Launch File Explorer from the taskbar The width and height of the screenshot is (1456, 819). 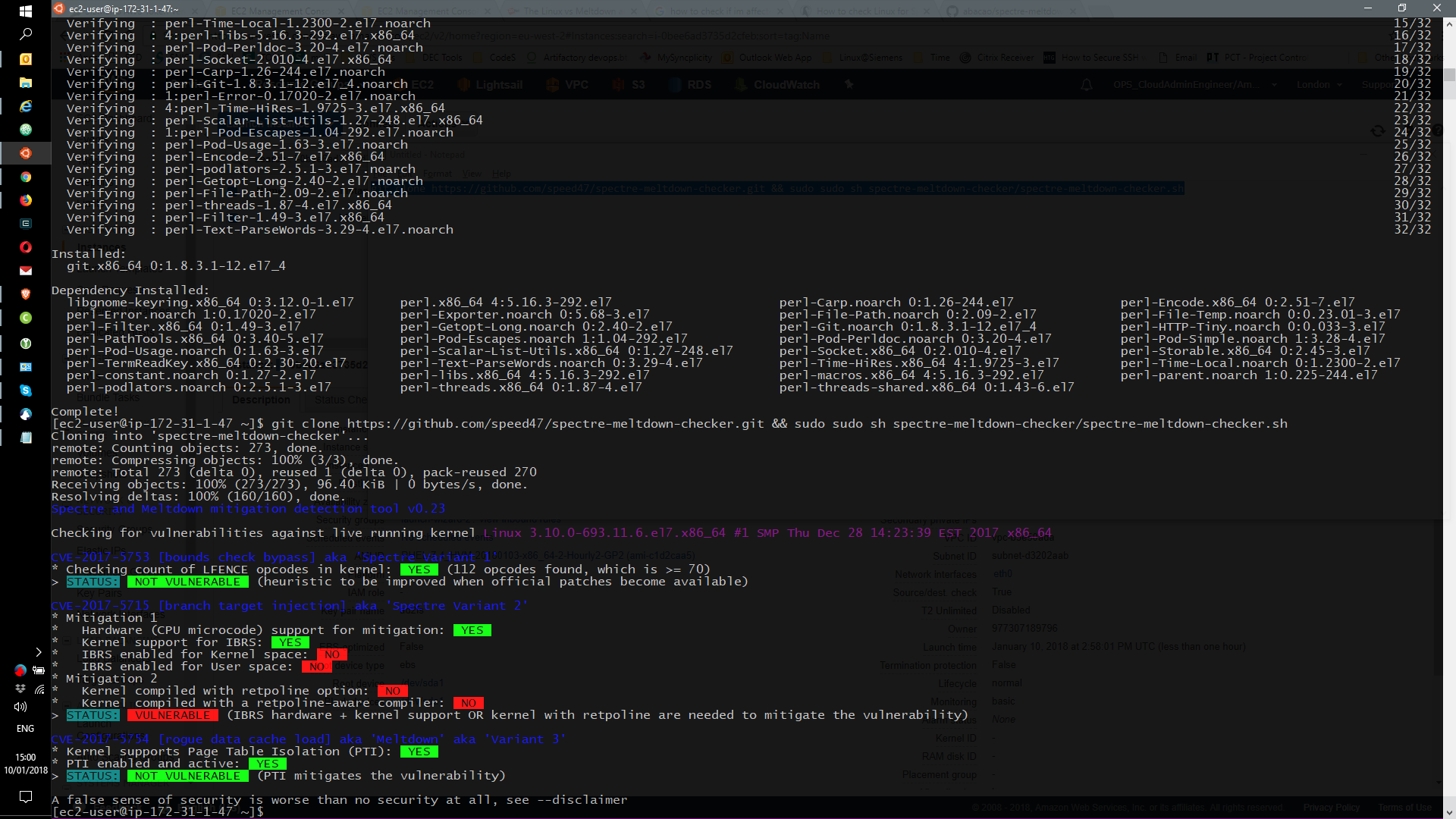25,83
